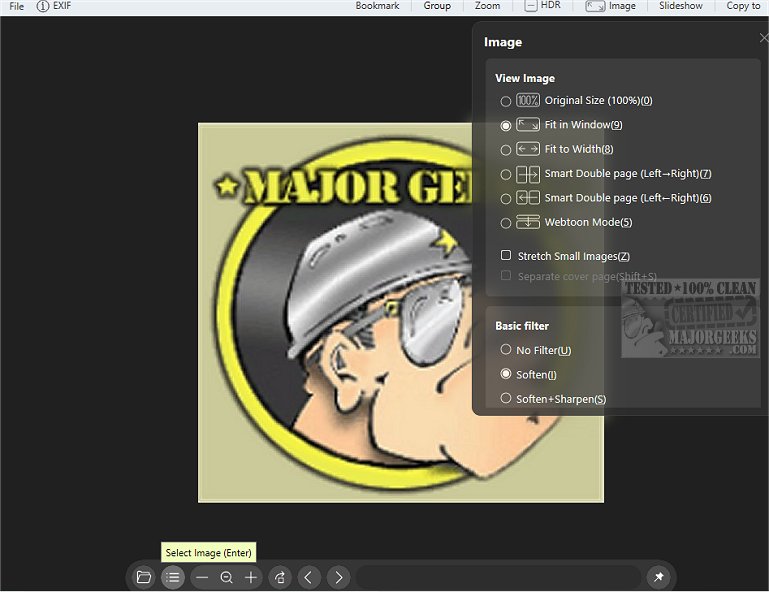Select Soften+Sharpen radio button
Viewport: 769px width, 592px height.
(x=506, y=398)
